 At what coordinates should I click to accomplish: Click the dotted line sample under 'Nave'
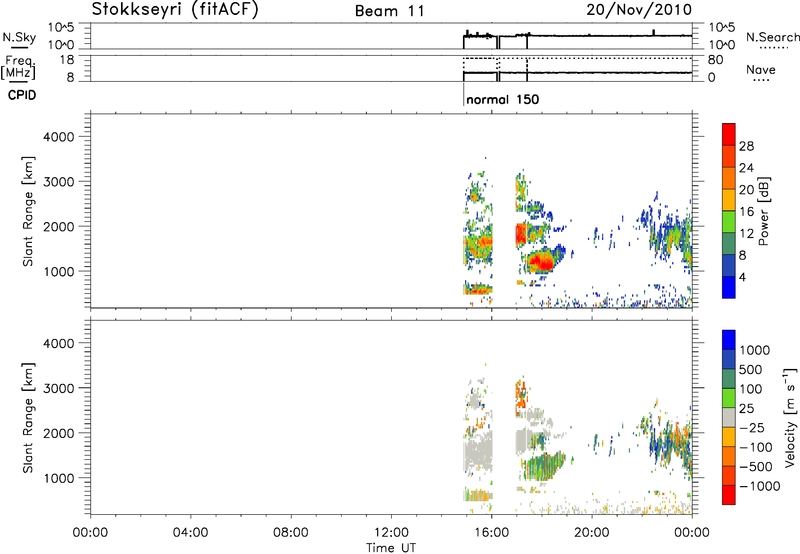tap(761, 80)
